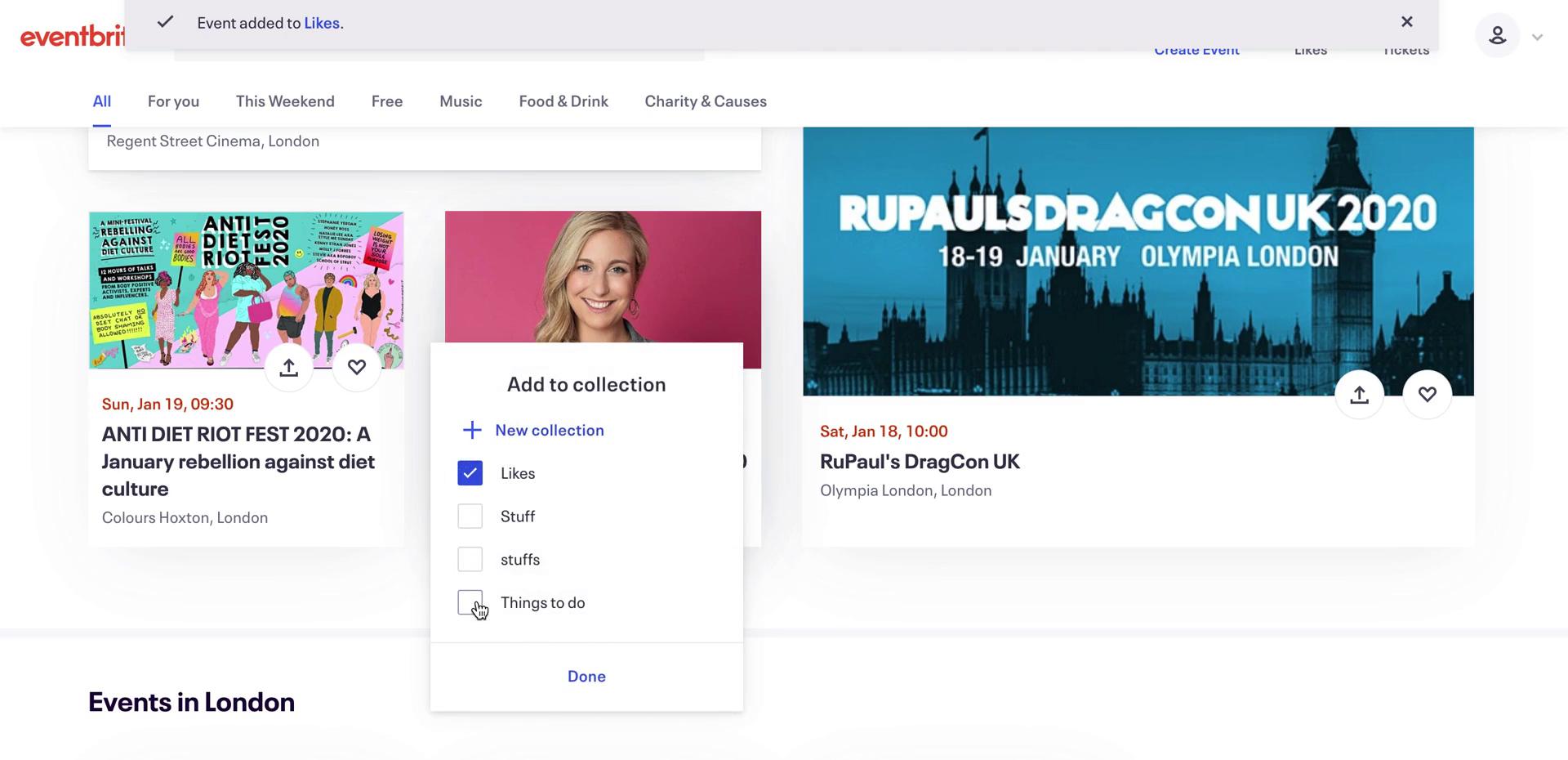Switch to the Free tab
1568x760 pixels.
click(387, 101)
